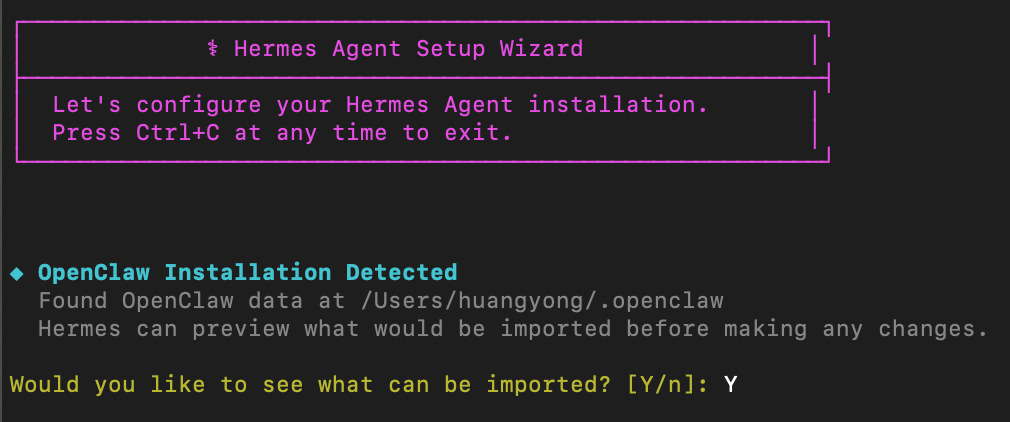Click the typed Y answer at prompt

pyautogui.click(x=730, y=384)
